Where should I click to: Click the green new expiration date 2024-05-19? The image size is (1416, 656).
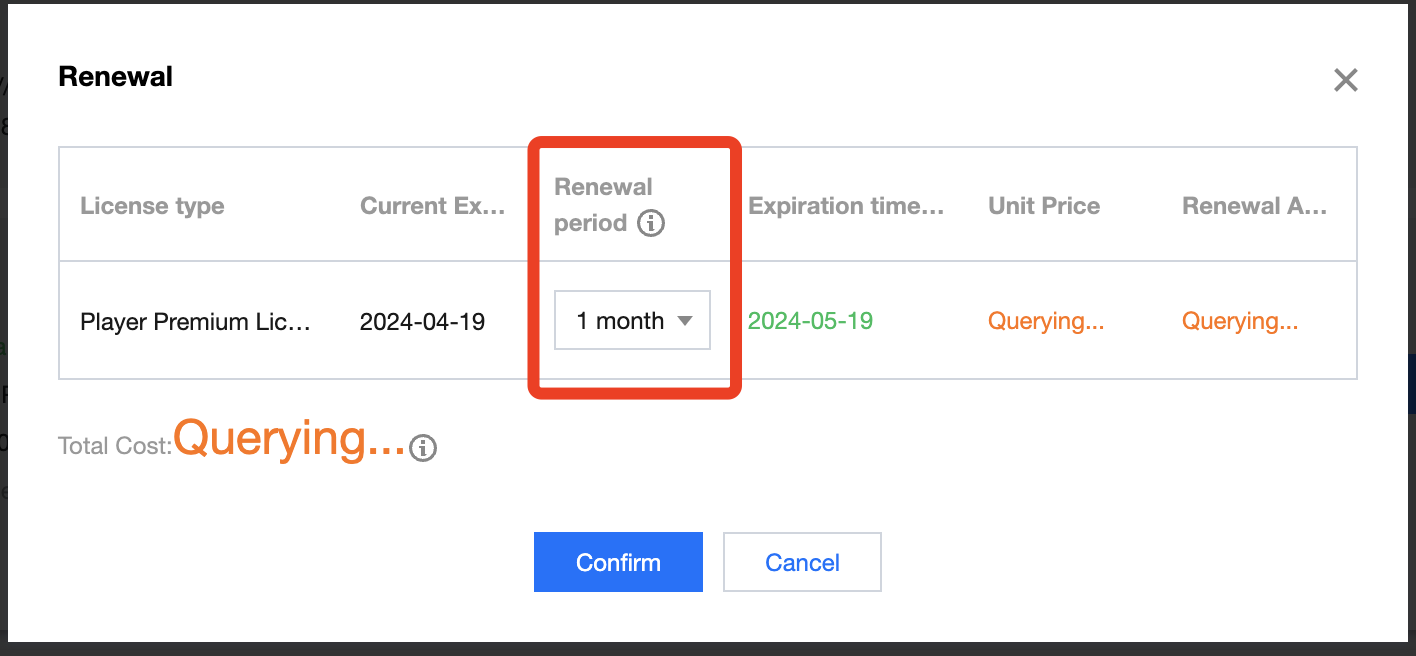click(810, 321)
